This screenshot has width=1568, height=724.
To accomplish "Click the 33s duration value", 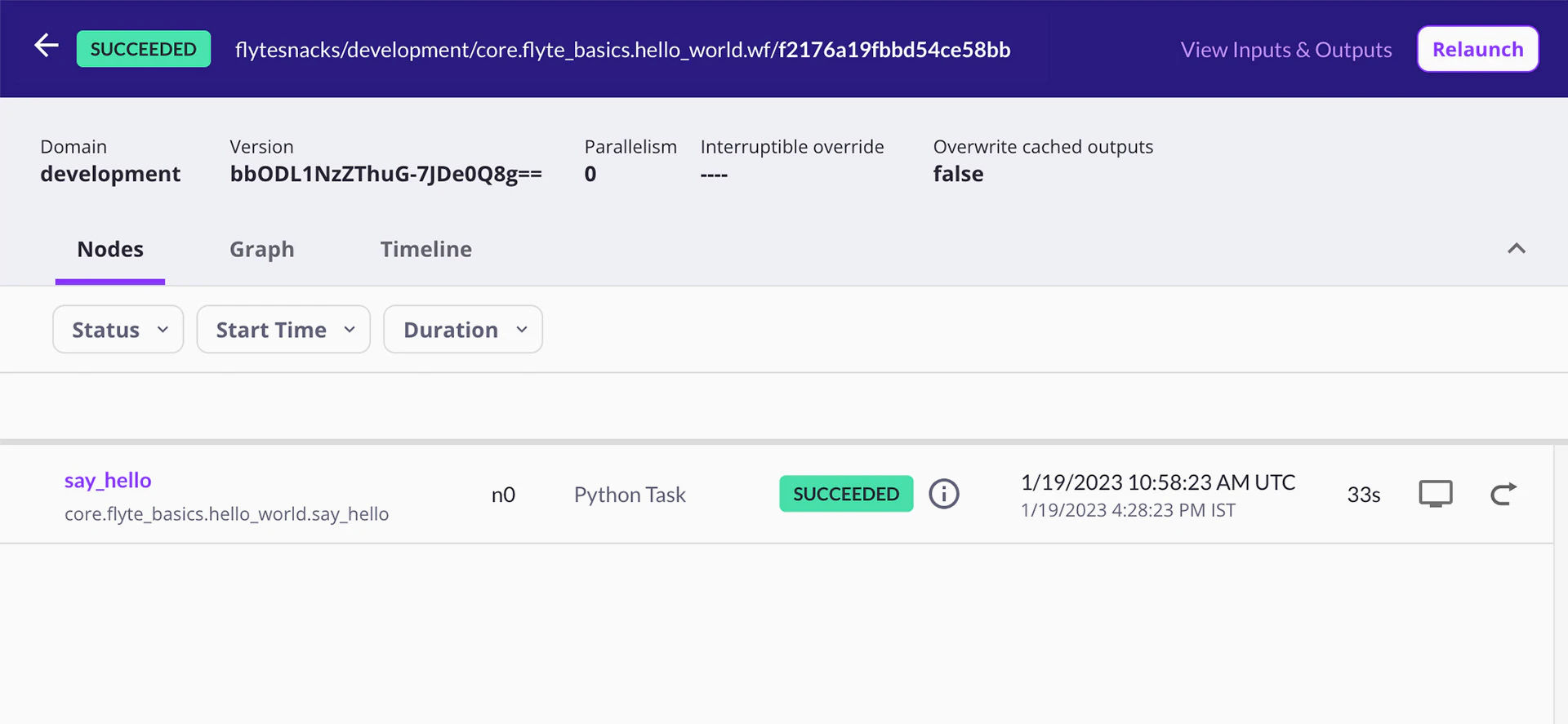I will pos(1363,495).
